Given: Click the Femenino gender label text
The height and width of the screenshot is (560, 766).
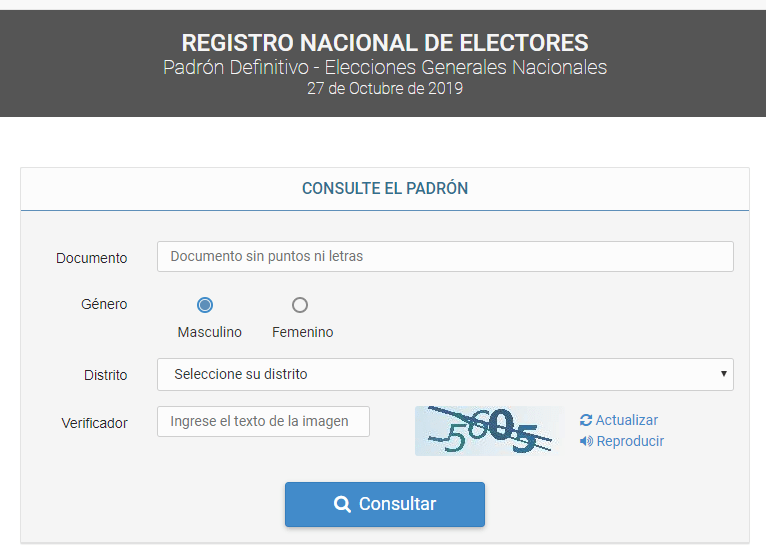Looking at the screenshot, I should point(303,332).
